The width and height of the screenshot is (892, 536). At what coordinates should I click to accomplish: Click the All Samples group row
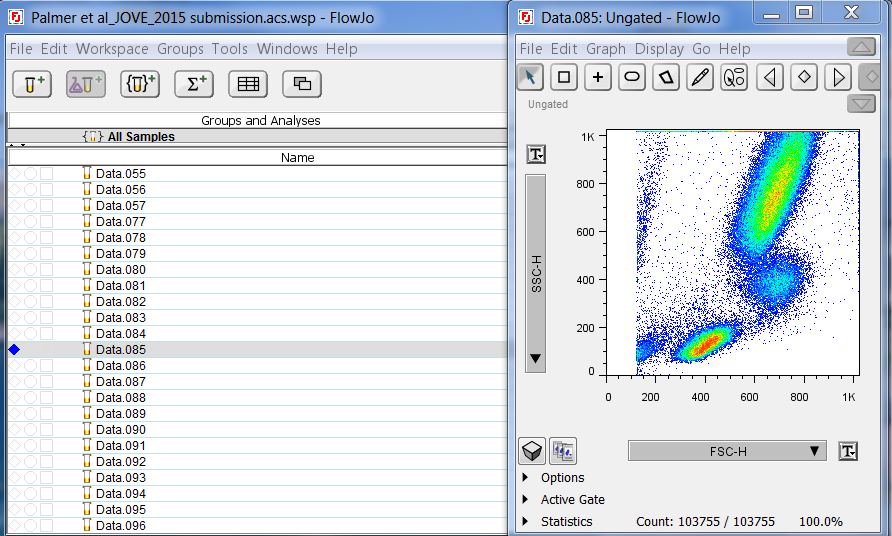point(140,137)
